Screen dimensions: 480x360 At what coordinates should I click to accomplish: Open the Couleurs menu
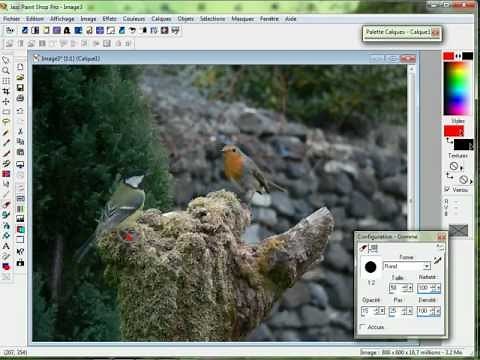pos(134,19)
